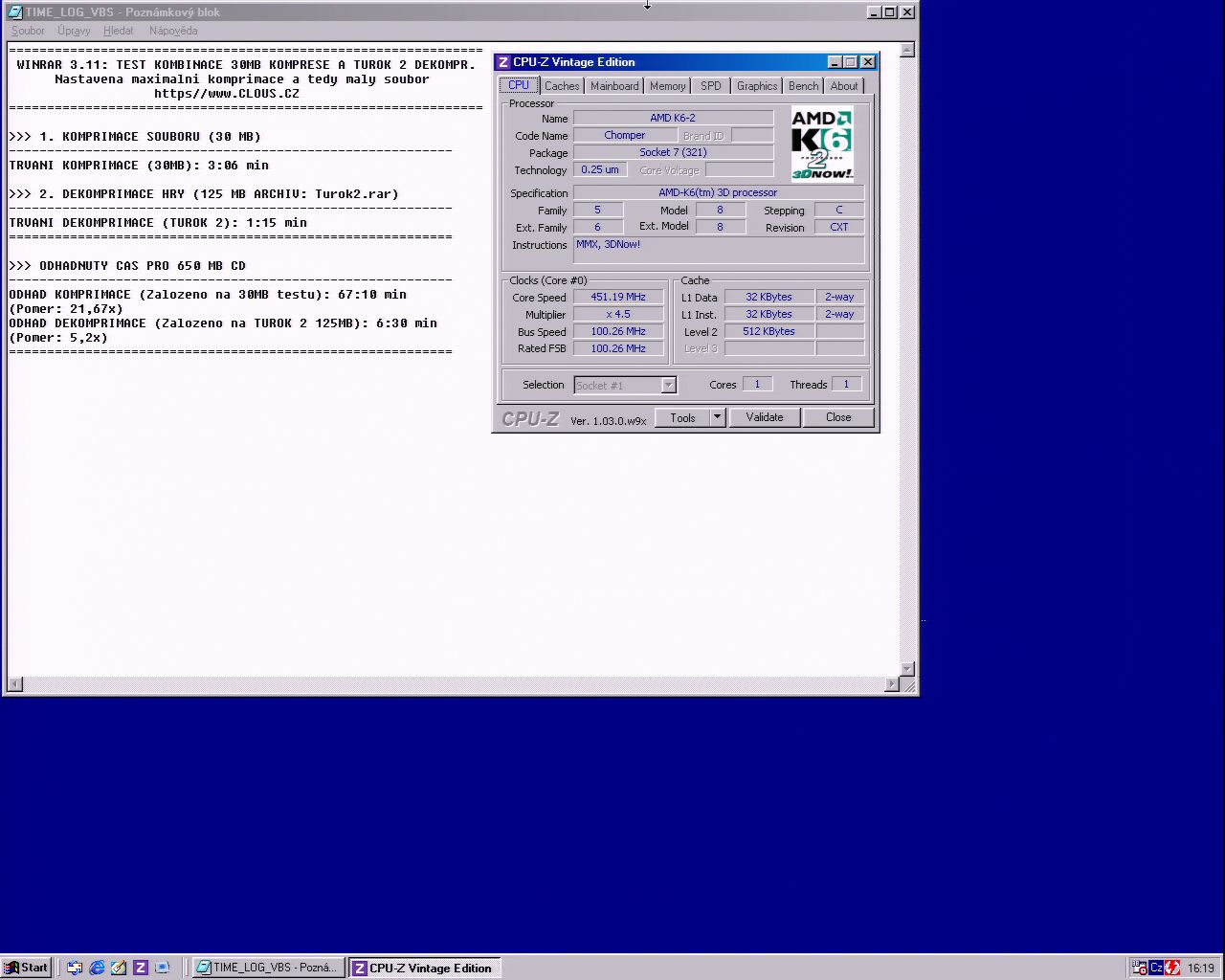Image resolution: width=1225 pixels, height=980 pixels.
Task: Click the first quick launch icon next to Start
Action: click(x=75, y=968)
